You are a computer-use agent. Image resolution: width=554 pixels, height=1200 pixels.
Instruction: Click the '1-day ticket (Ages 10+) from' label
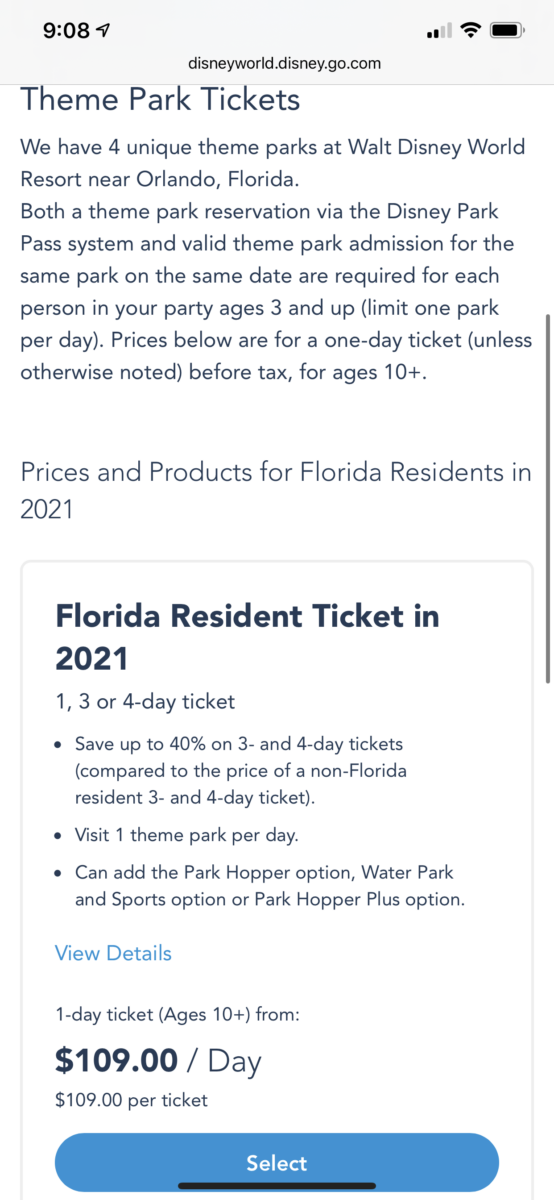177,1015
